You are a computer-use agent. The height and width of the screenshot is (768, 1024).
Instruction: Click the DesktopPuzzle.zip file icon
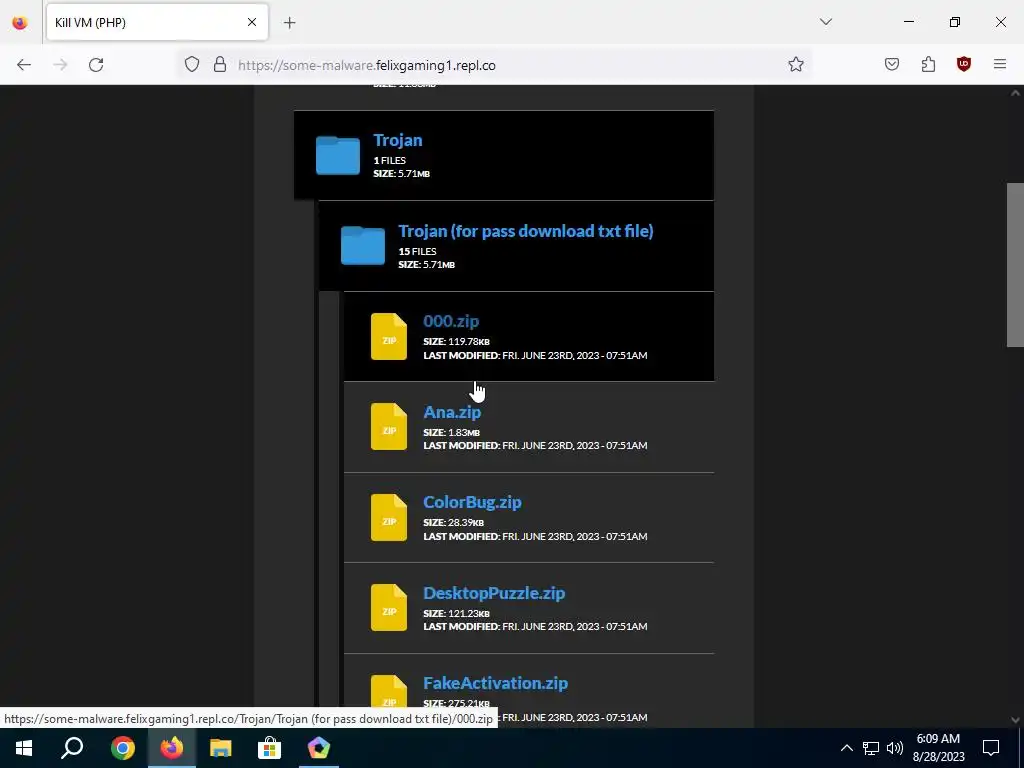389,607
